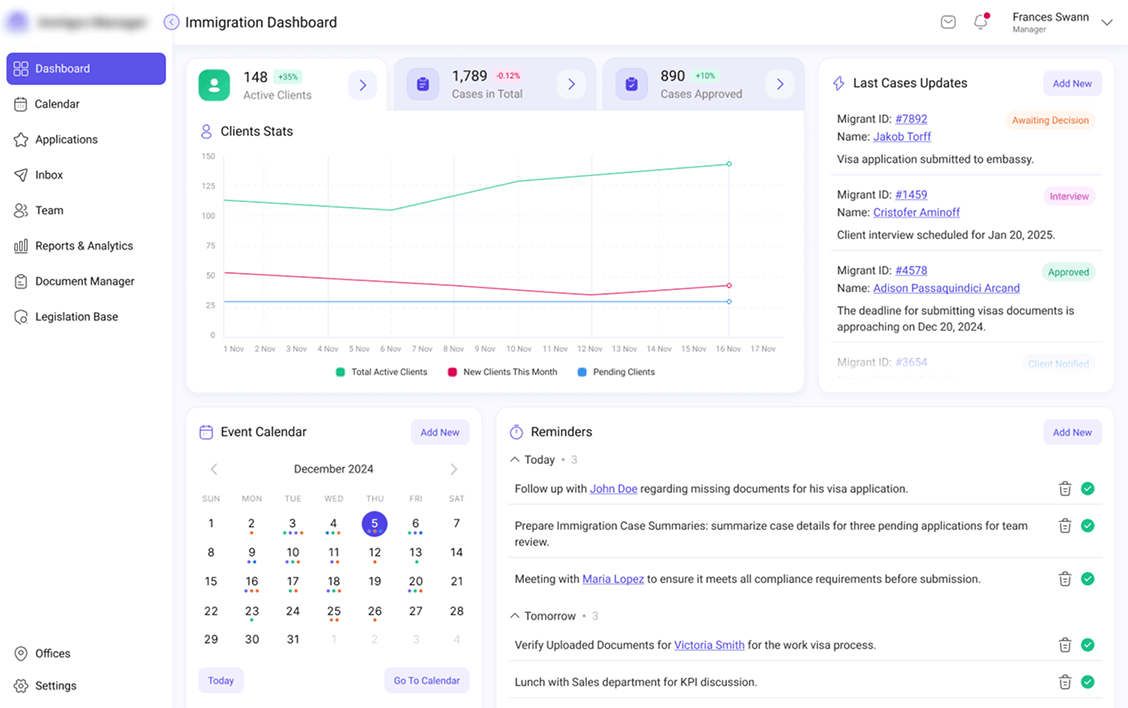Toggle Total Active Clients legend swatch

pyautogui.click(x=341, y=372)
